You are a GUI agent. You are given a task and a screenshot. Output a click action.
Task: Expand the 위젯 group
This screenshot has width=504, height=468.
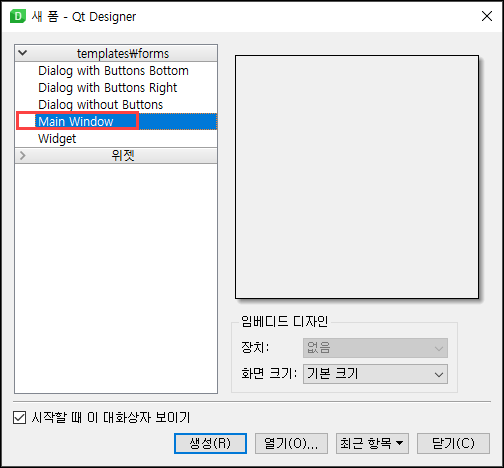pyautogui.click(x=22, y=155)
